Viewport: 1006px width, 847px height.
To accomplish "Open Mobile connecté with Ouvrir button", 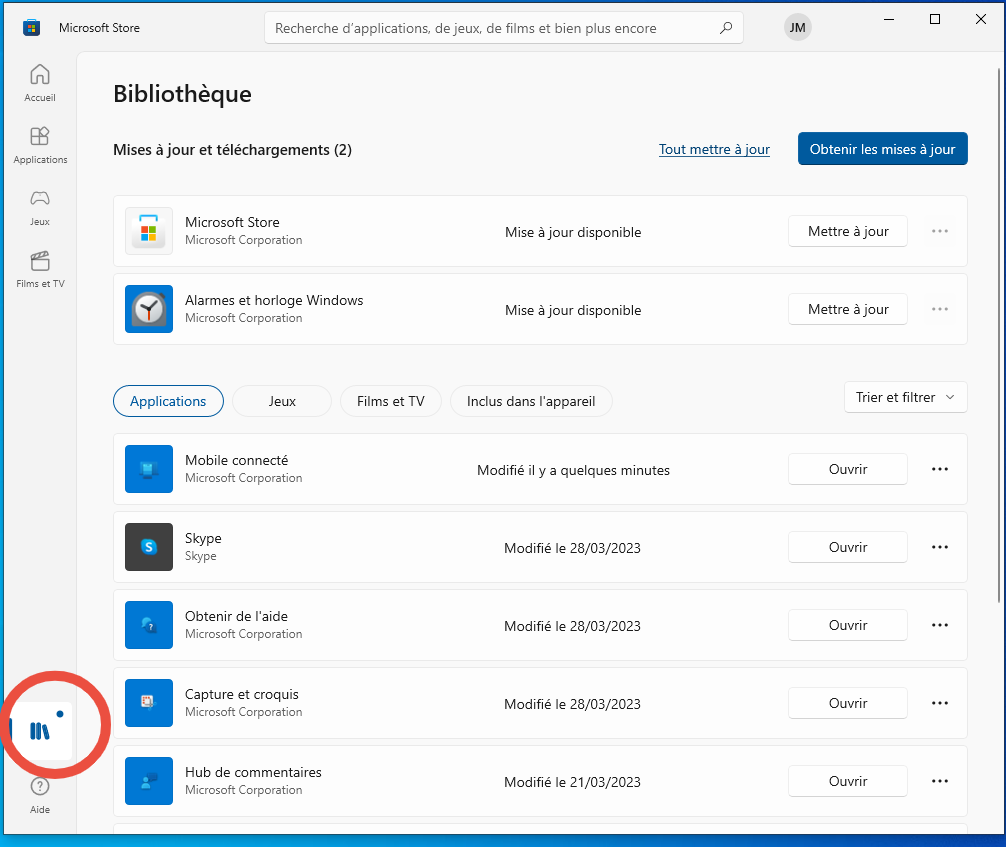I will (x=848, y=469).
